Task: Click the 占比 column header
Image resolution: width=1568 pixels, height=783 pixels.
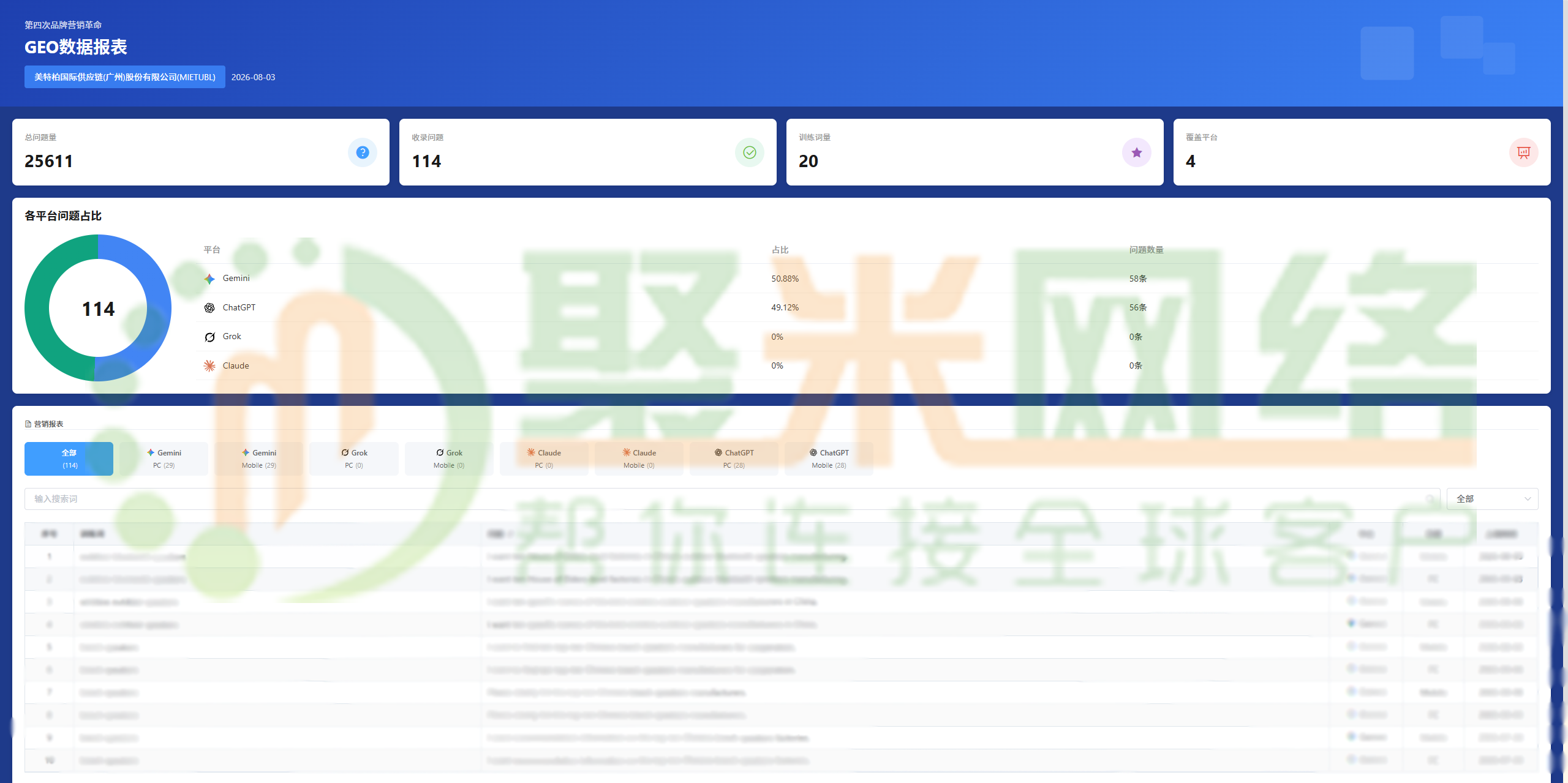Action: click(780, 250)
